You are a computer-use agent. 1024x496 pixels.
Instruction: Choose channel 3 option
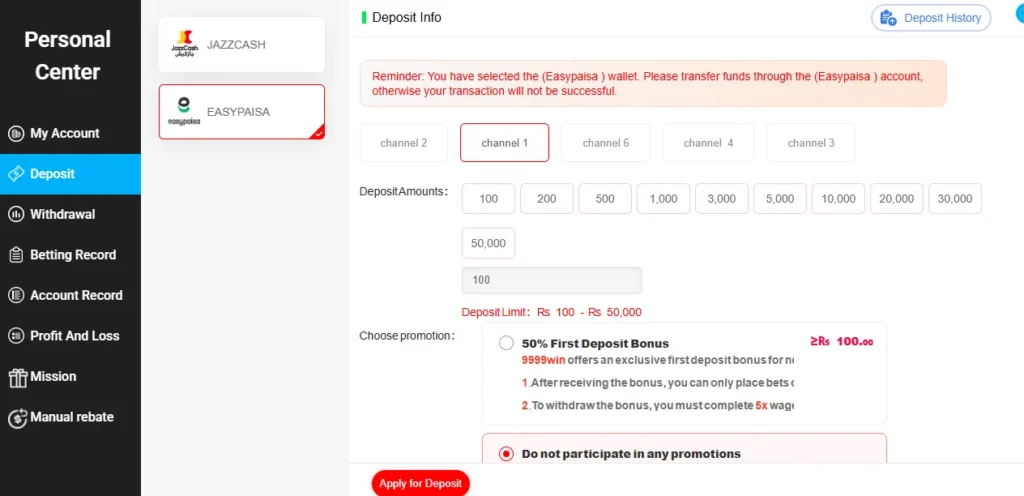(811, 142)
